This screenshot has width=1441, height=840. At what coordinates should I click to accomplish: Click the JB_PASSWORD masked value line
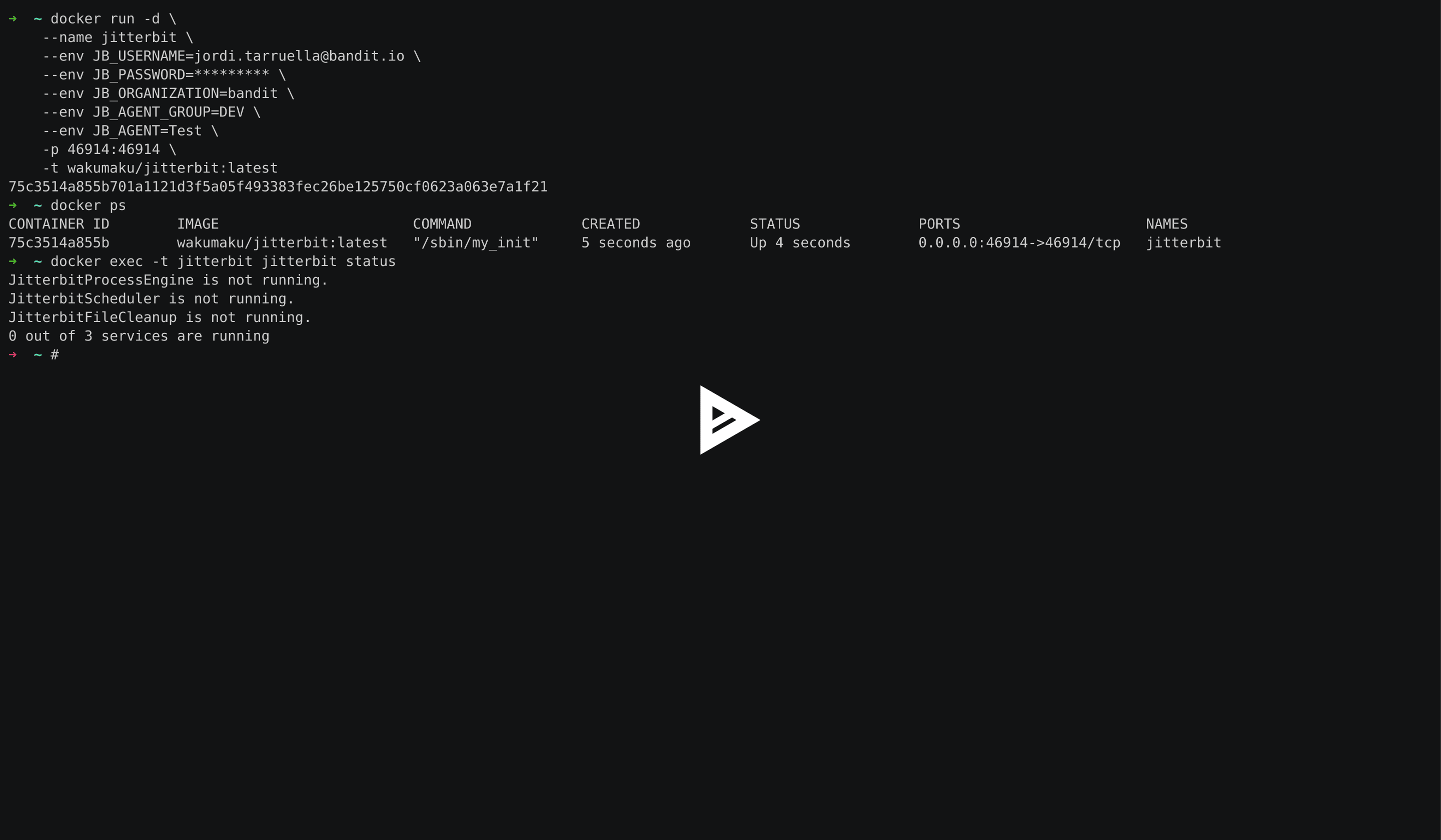164,75
